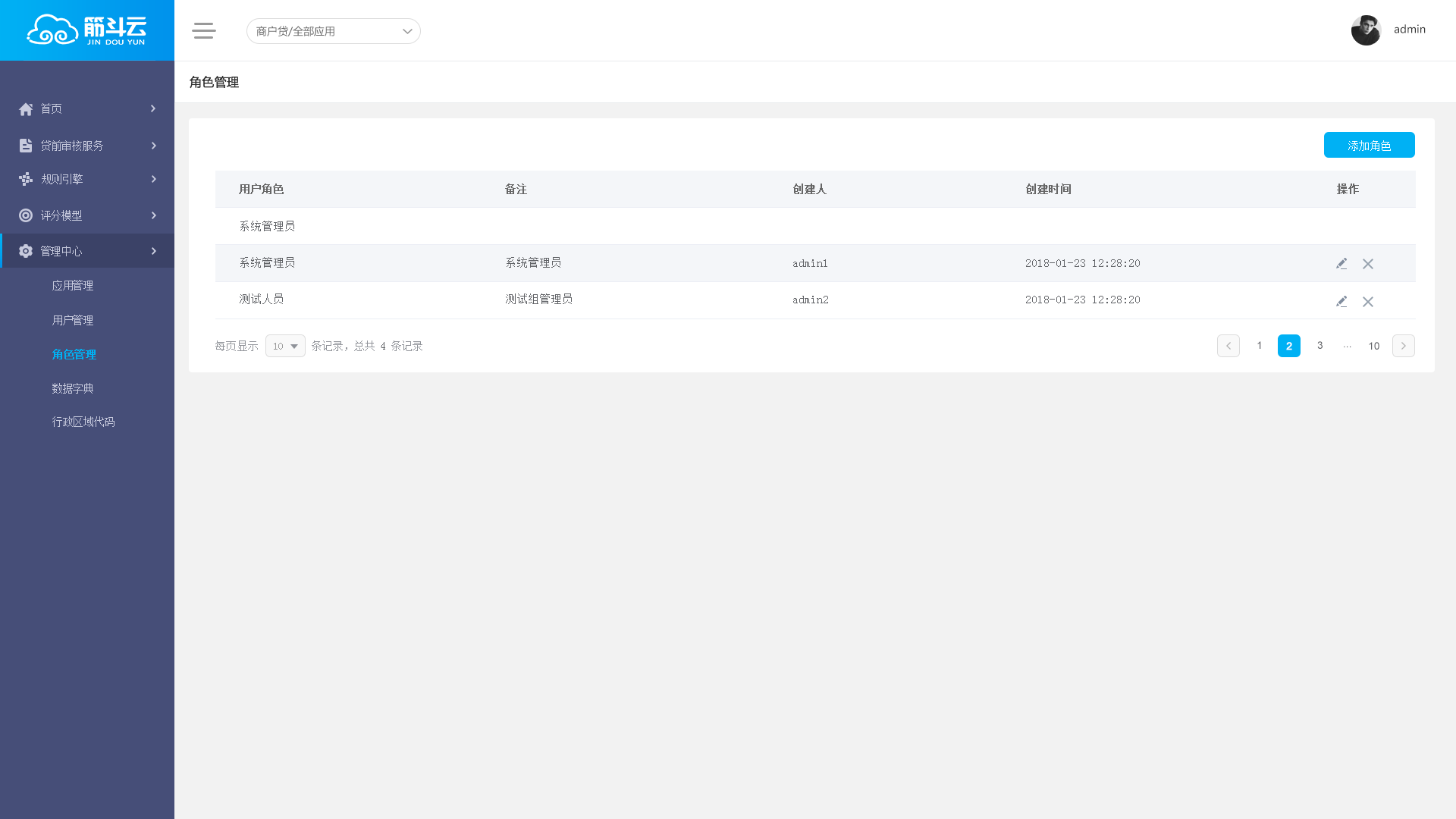This screenshot has width=1456, height=819.
Task: Click the 操作 column header
Action: (1348, 190)
